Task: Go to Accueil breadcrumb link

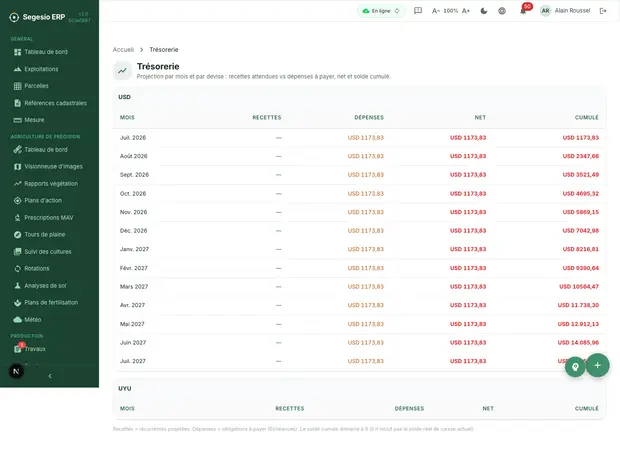Action: tap(123, 49)
